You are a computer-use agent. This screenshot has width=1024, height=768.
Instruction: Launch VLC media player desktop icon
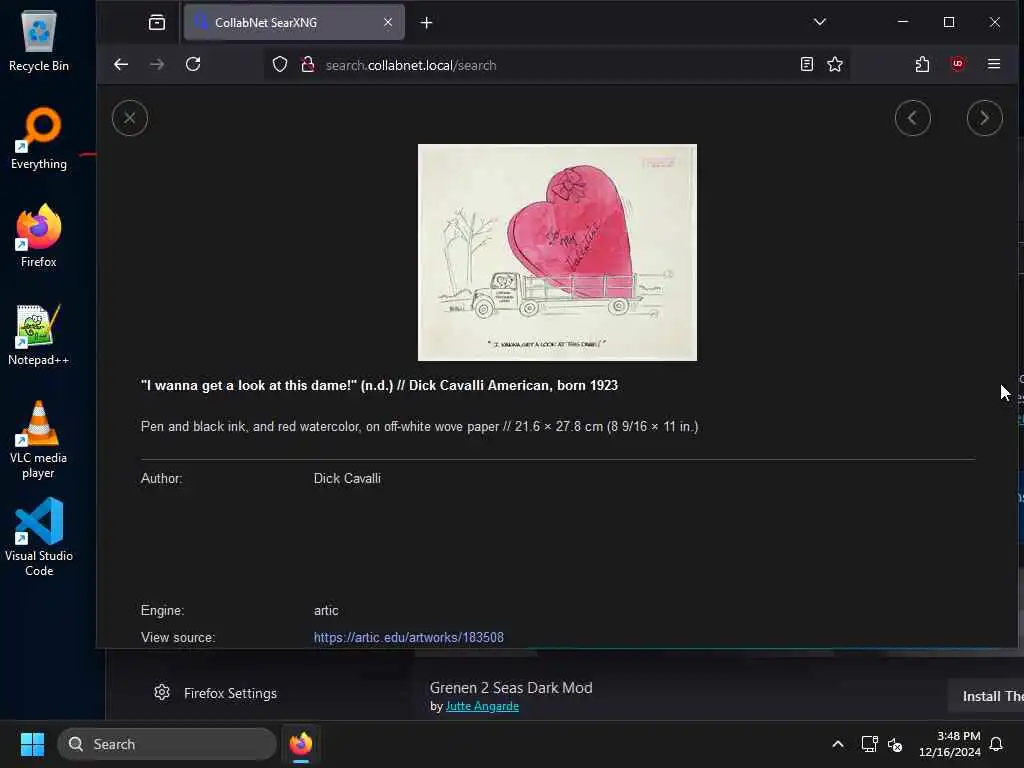click(x=39, y=440)
